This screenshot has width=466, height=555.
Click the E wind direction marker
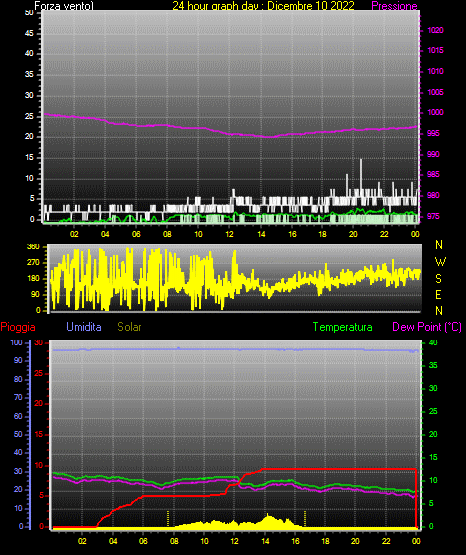[x=438, y=294]
